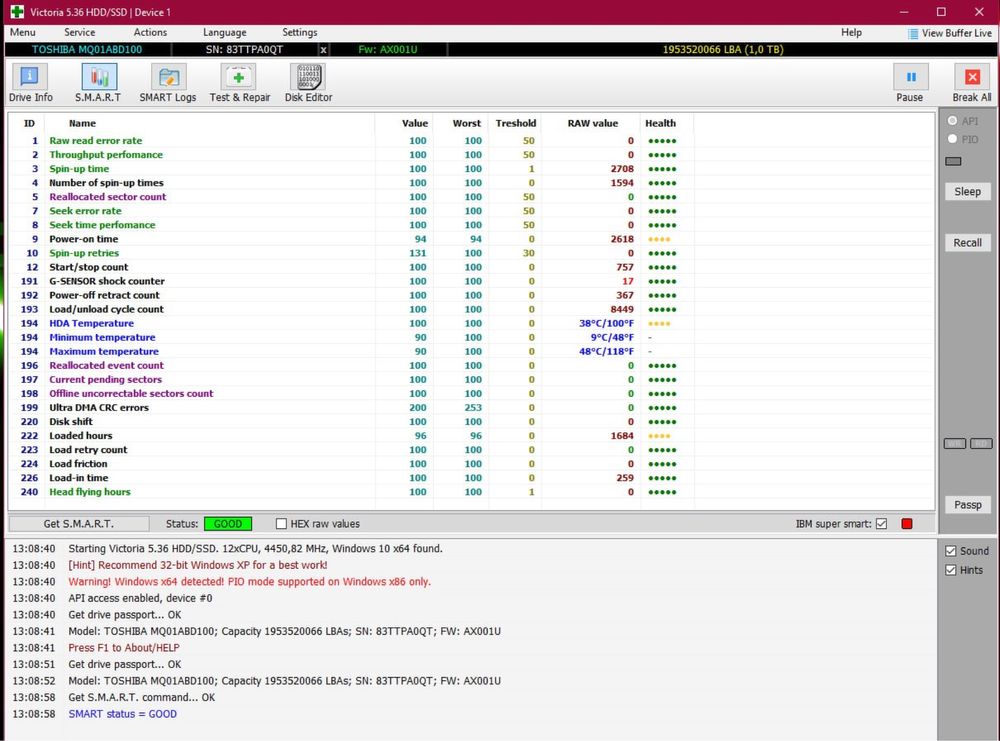This screenshot has height=741, width=1000.
Task: Select the PIO radio option
Action: [952, 139]
